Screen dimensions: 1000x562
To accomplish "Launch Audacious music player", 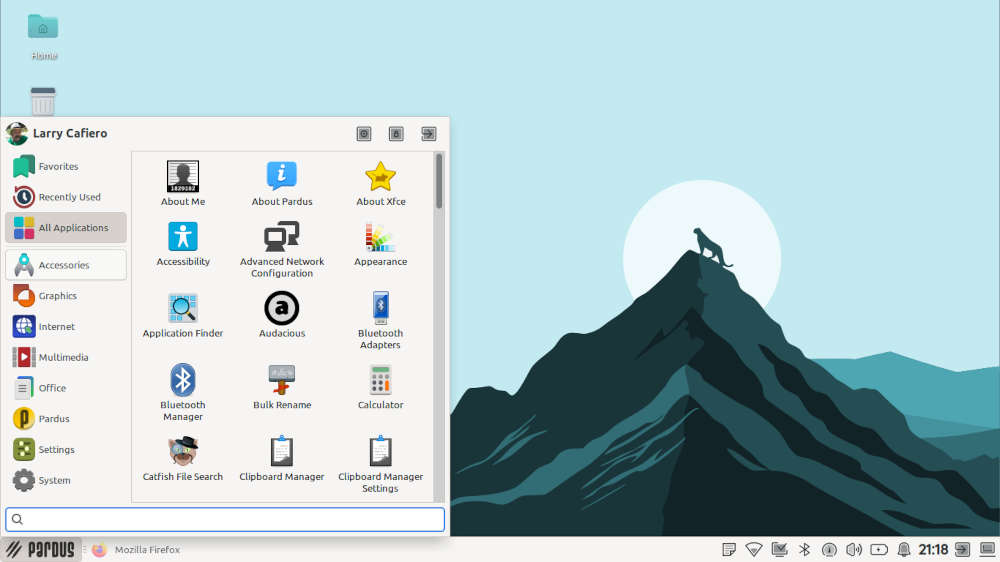I will [x=282, y=314].
